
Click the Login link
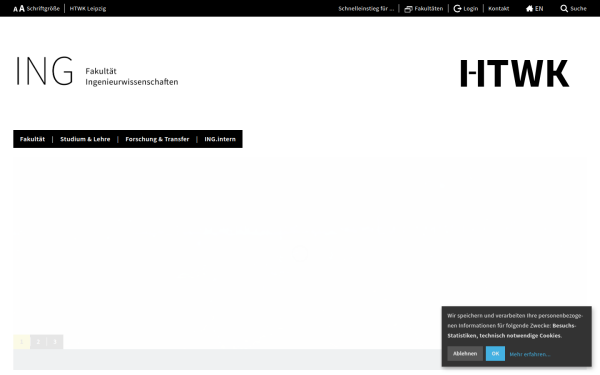466,8
